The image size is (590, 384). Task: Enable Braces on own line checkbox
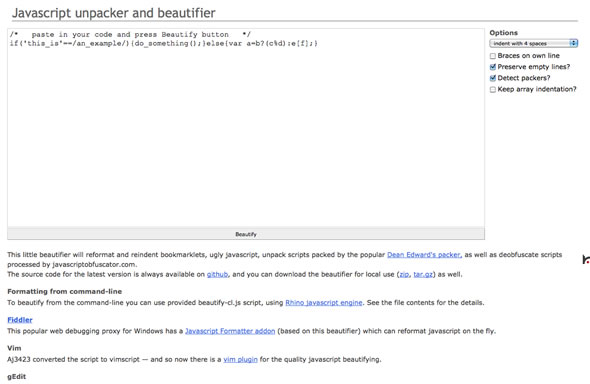pyautogui.click(x=493, y=56)
